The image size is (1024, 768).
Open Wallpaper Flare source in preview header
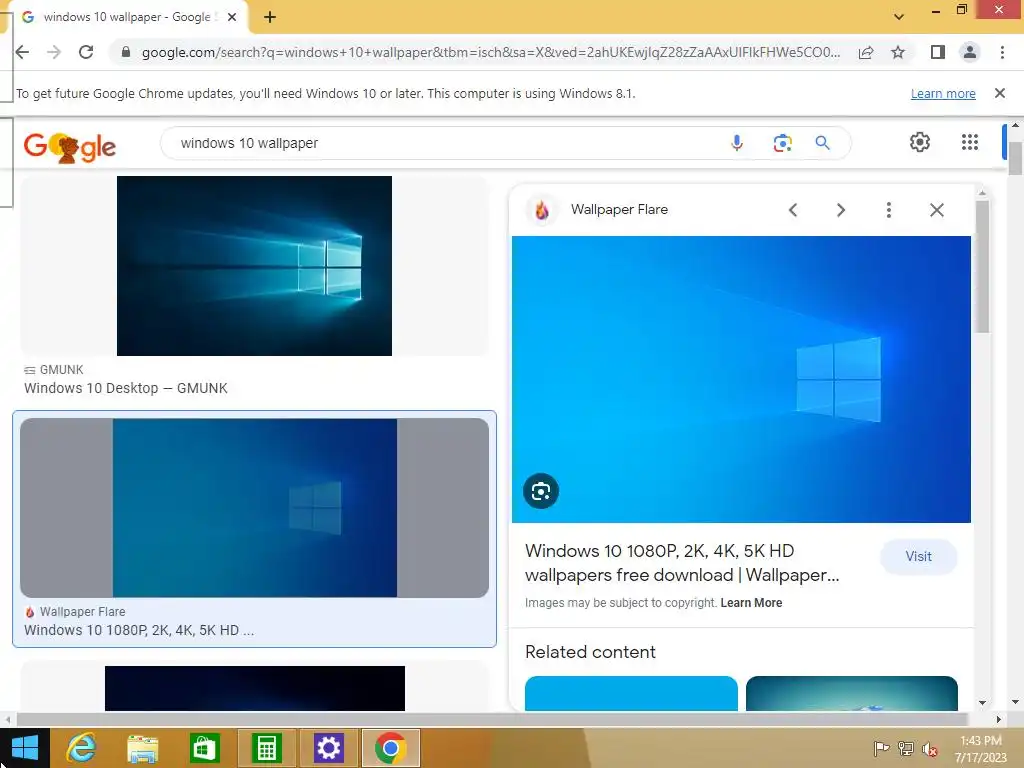pos(619,209)
